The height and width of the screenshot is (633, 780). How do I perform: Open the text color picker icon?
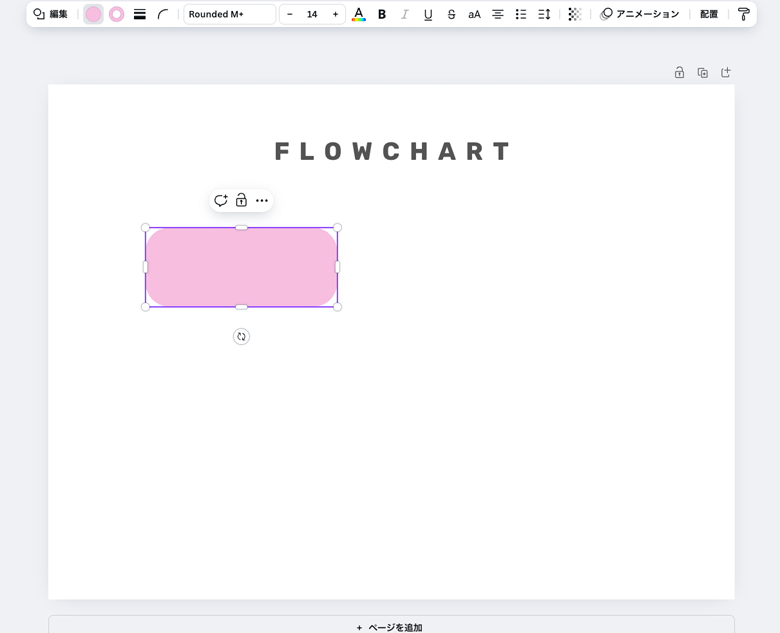point(359,14)
